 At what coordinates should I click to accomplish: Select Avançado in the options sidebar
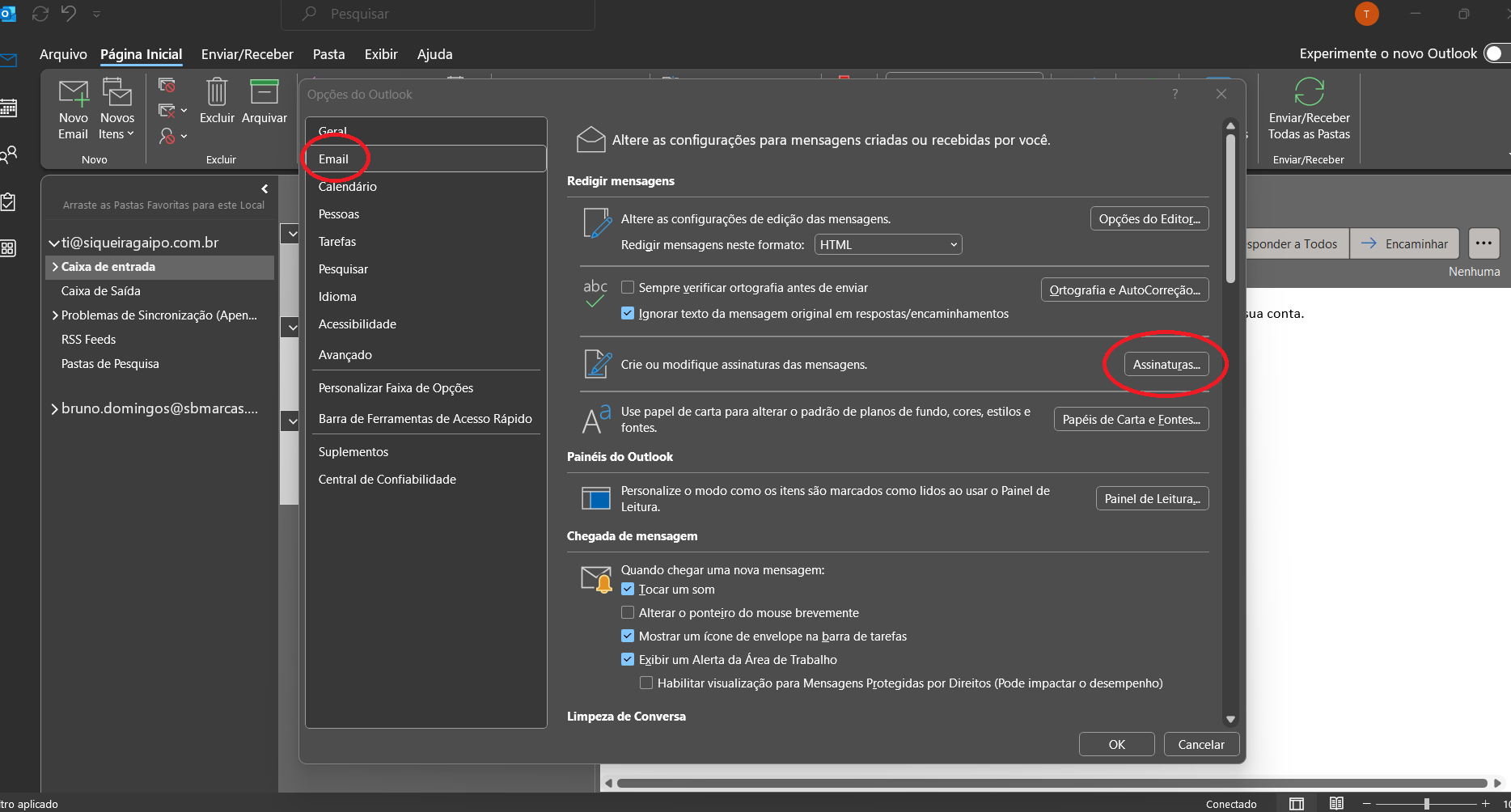[x=425, y=355]
